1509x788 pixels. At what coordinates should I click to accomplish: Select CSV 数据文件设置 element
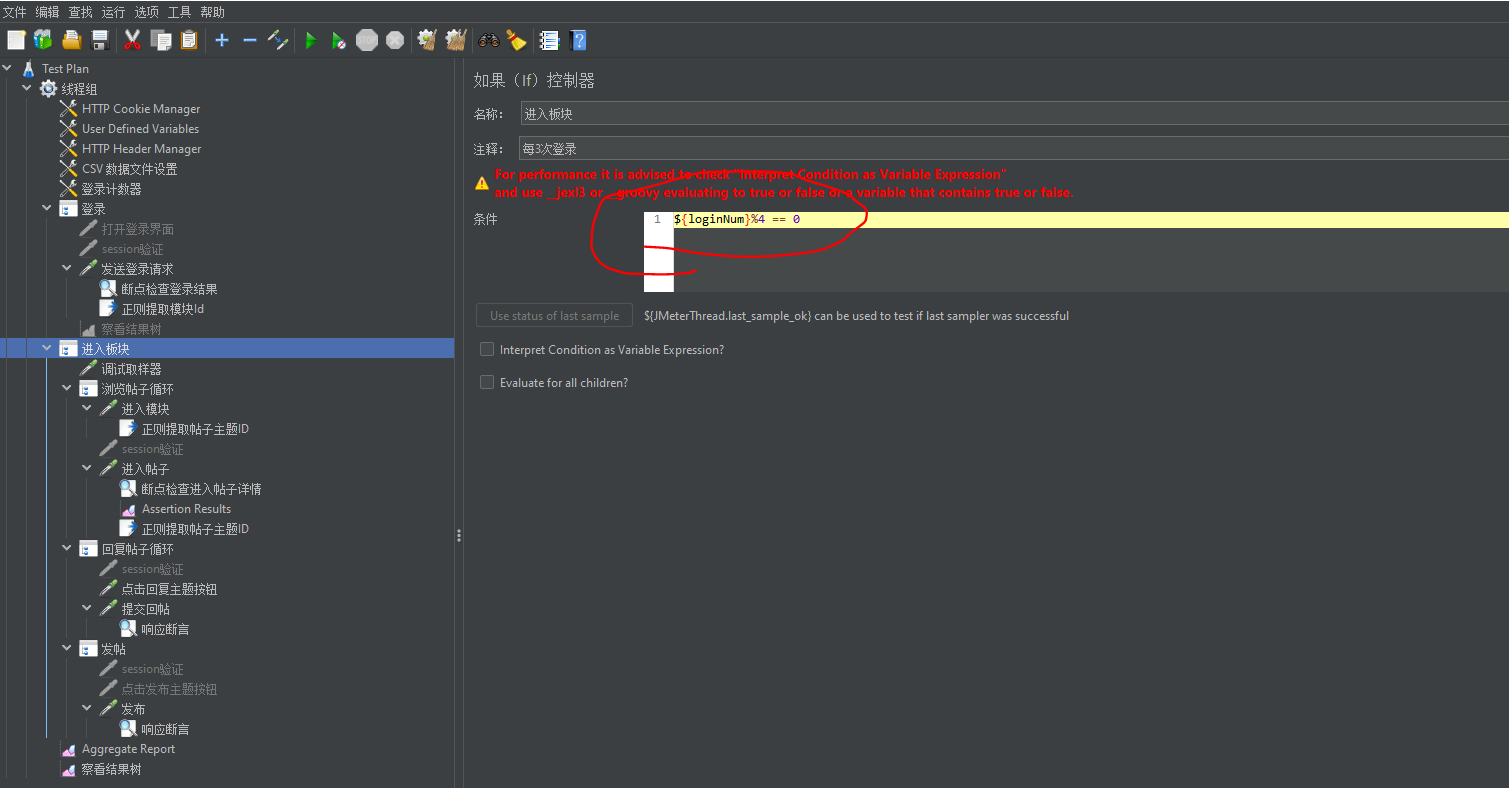129,169
